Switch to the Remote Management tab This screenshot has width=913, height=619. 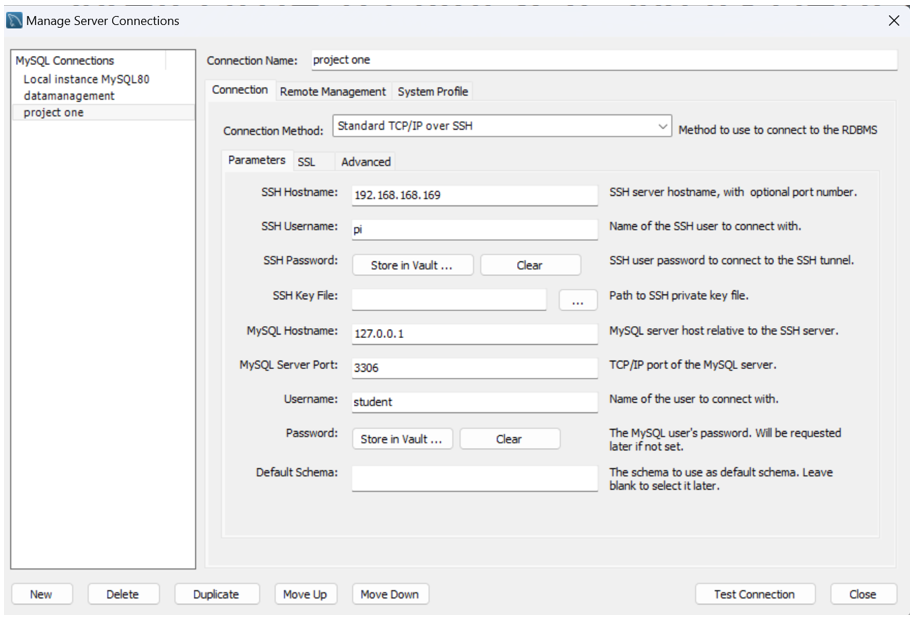pos(332,91)
